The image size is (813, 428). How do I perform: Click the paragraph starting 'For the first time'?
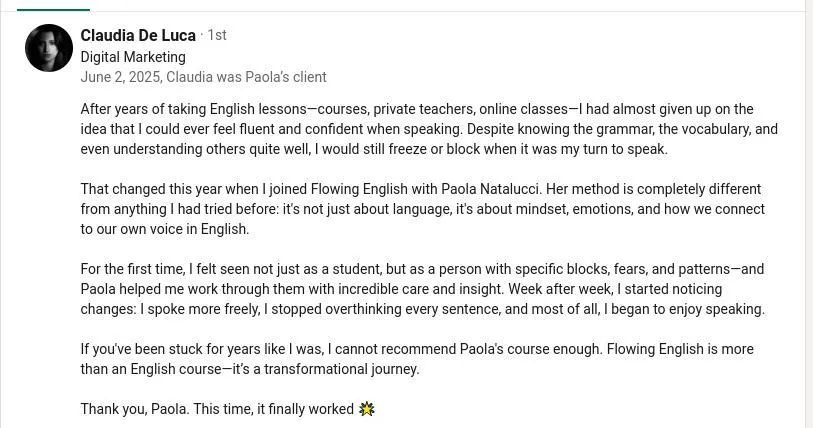click(x=423, y=289)
